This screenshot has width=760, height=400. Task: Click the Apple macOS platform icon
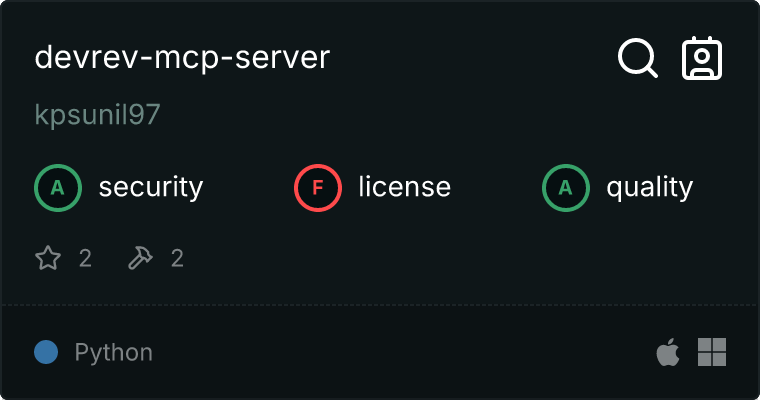pyautogui.click(x=667, y=352)
